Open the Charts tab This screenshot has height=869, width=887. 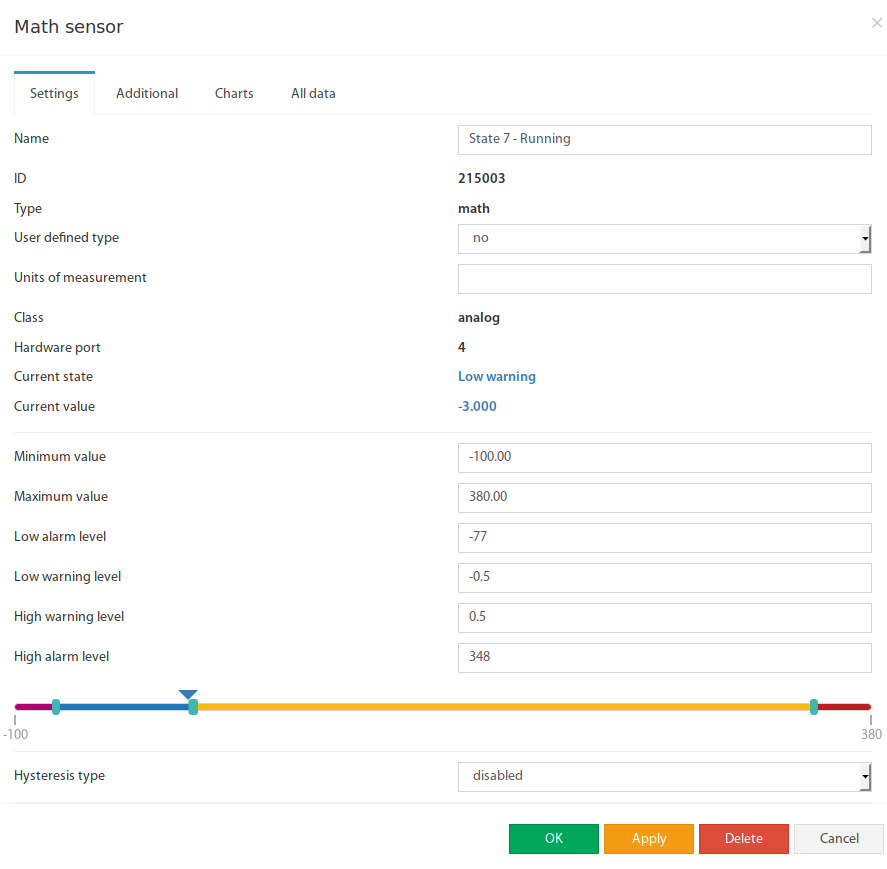point(234,93)
